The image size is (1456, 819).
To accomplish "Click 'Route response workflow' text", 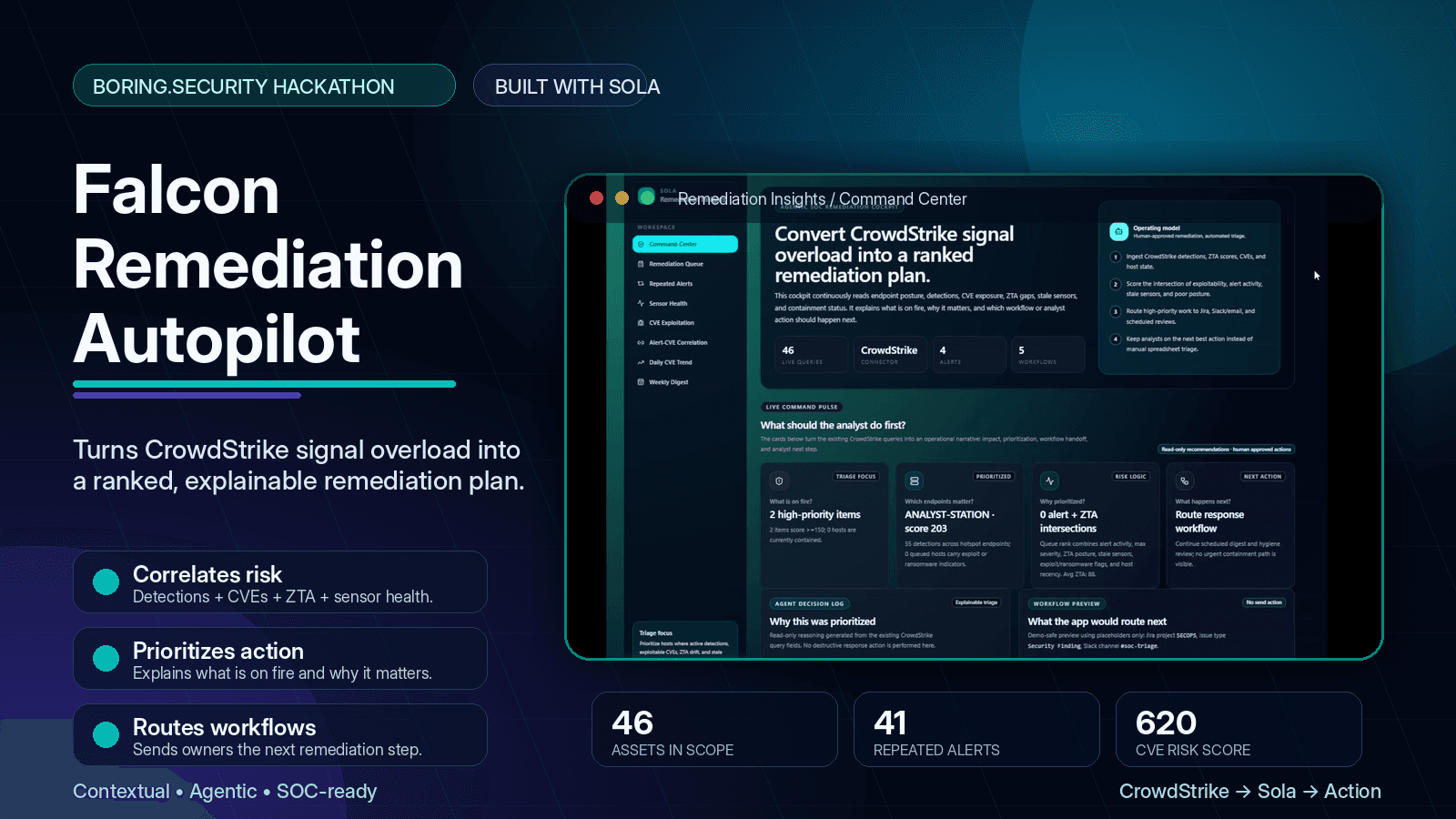I will [1209, 521].
